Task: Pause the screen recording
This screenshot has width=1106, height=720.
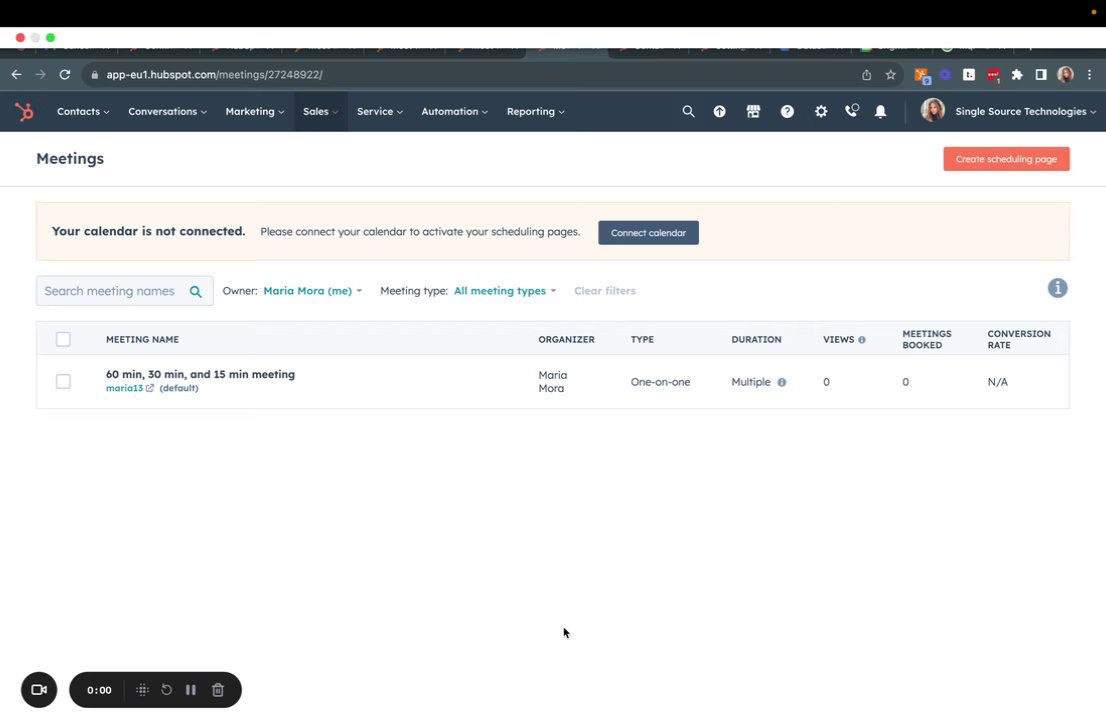Action: [190, 690]
